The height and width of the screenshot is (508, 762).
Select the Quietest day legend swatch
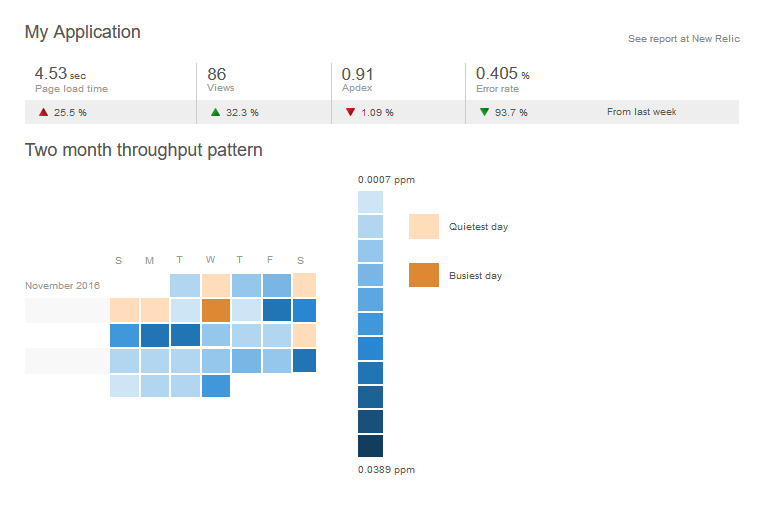click(424, 226)
